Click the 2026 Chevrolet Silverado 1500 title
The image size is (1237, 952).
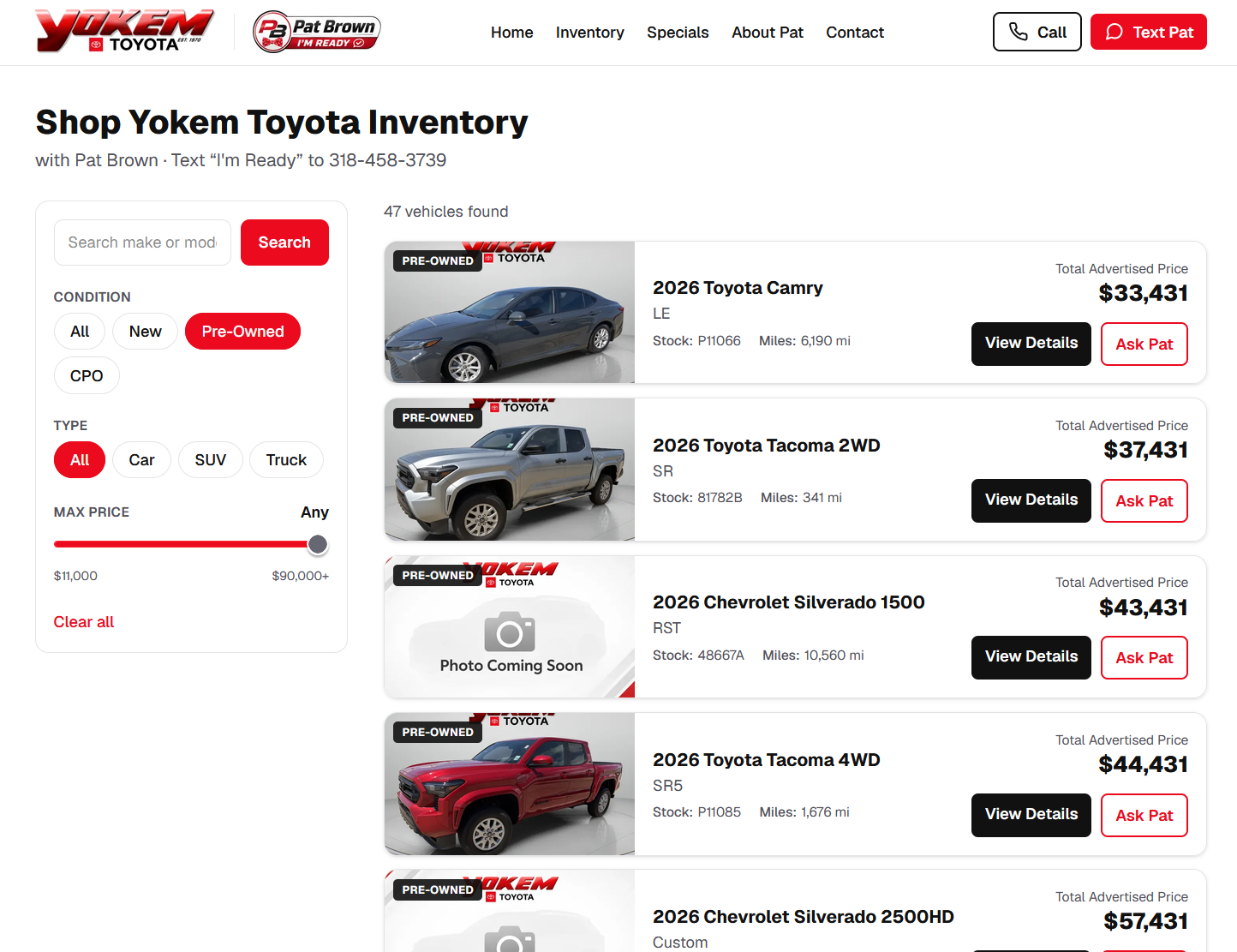789,602
